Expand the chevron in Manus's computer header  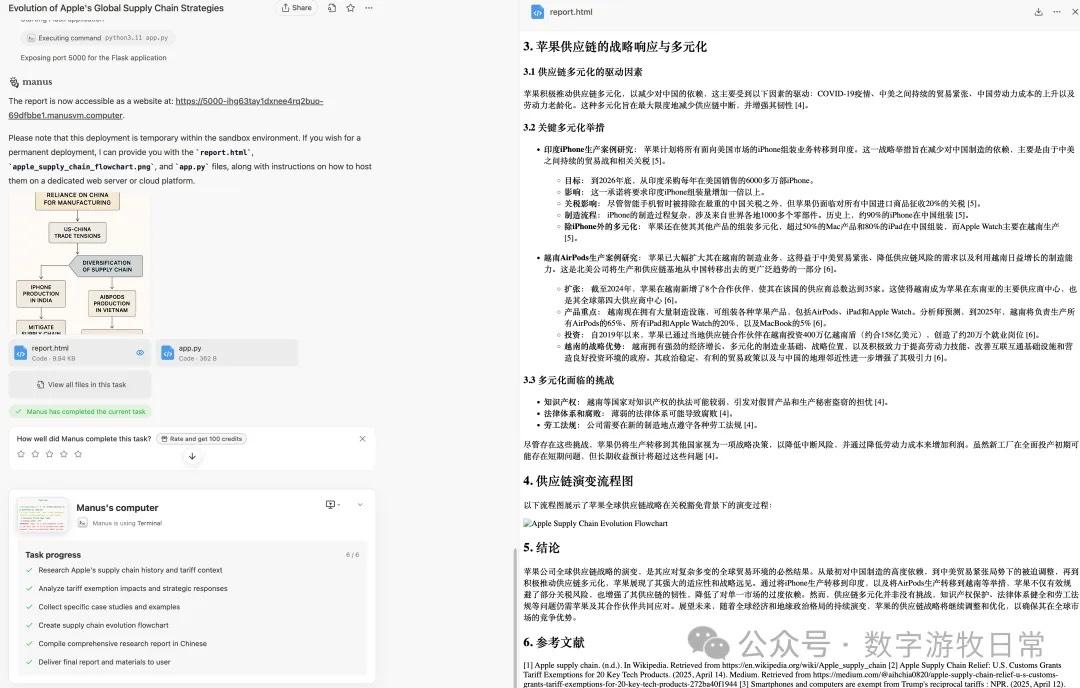pyautogui.click(x=360, y=505)
